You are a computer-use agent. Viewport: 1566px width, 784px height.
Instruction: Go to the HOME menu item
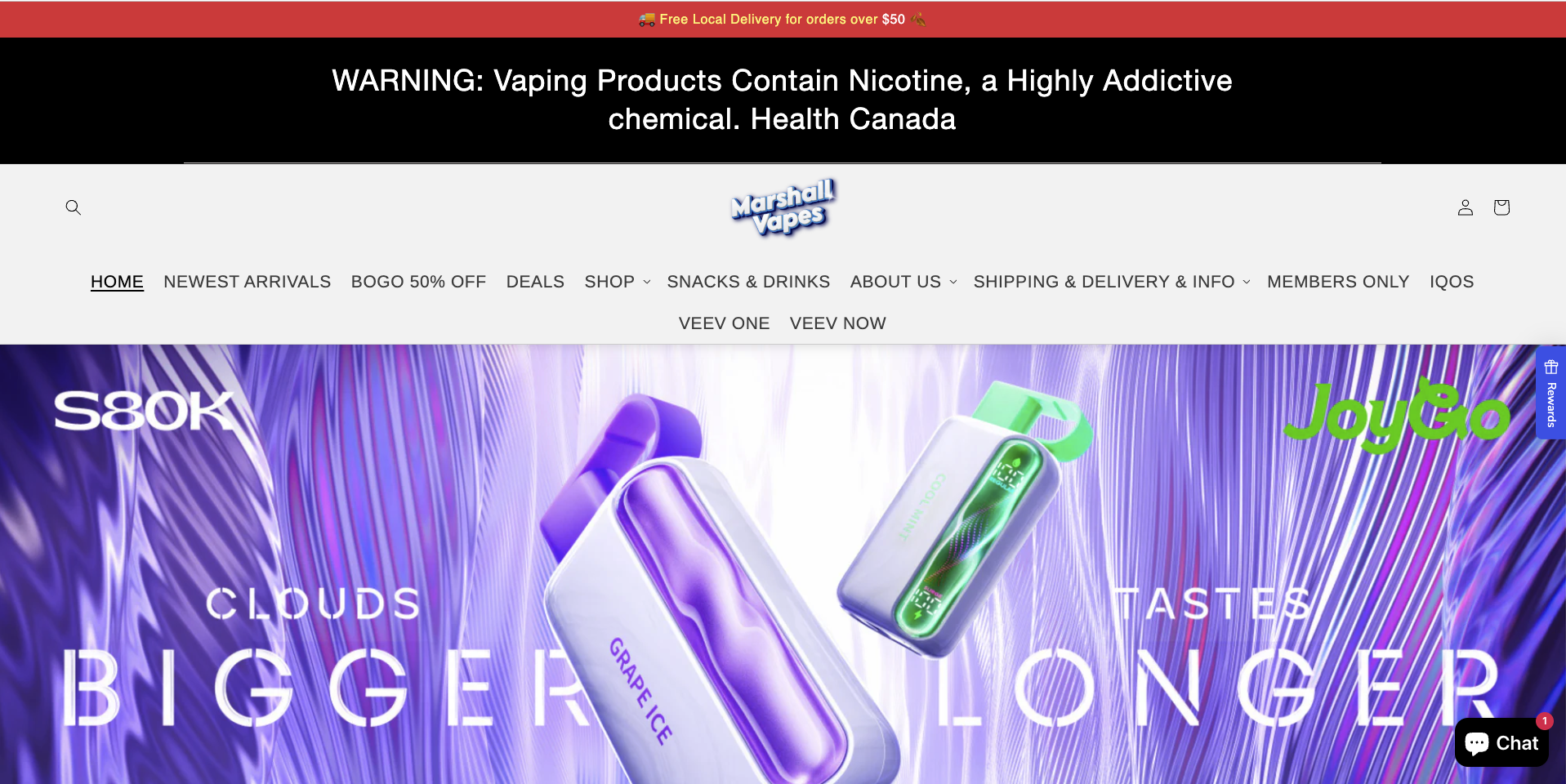click(117, 282)
